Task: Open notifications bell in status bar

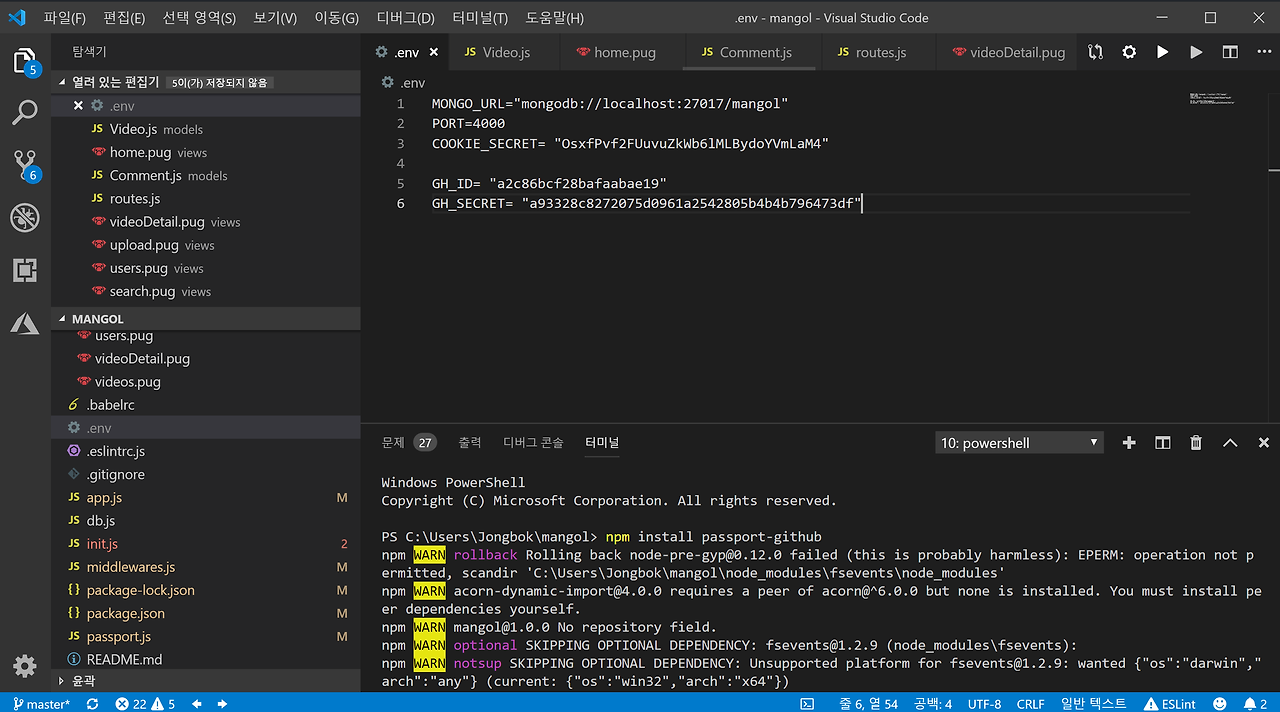Action: click(1249, 704)
